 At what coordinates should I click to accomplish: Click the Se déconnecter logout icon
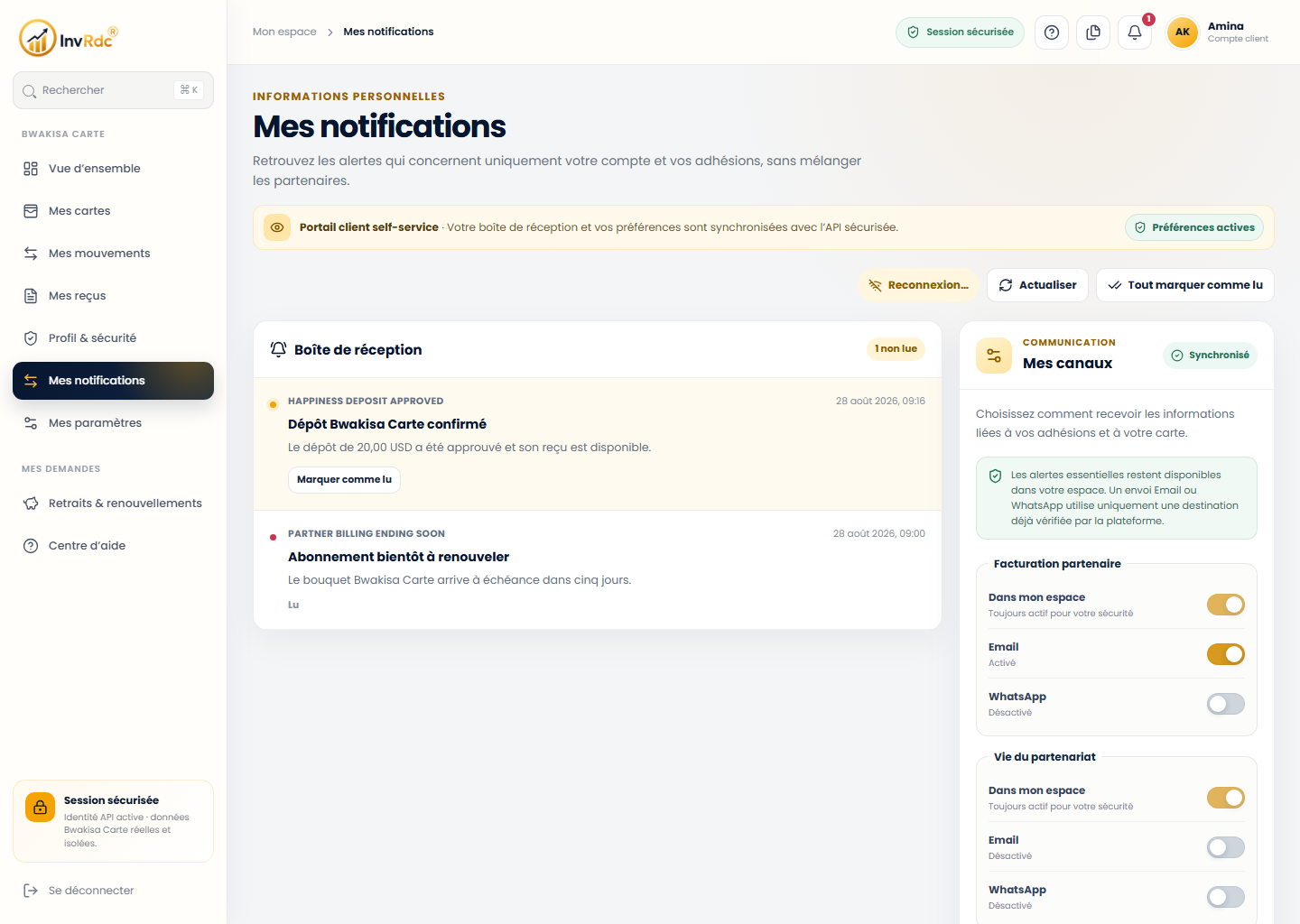click(x=31, y=891)
